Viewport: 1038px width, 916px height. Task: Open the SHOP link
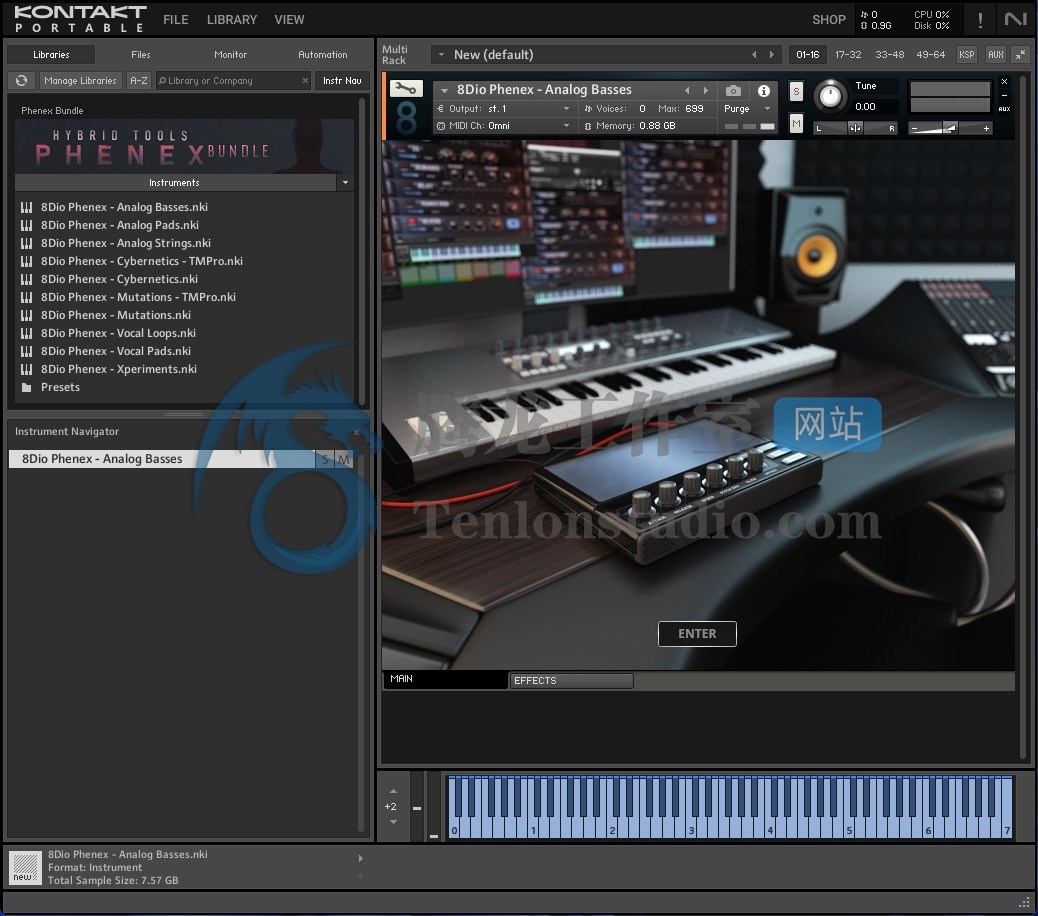pyautogui.click(x=829, y=20)
